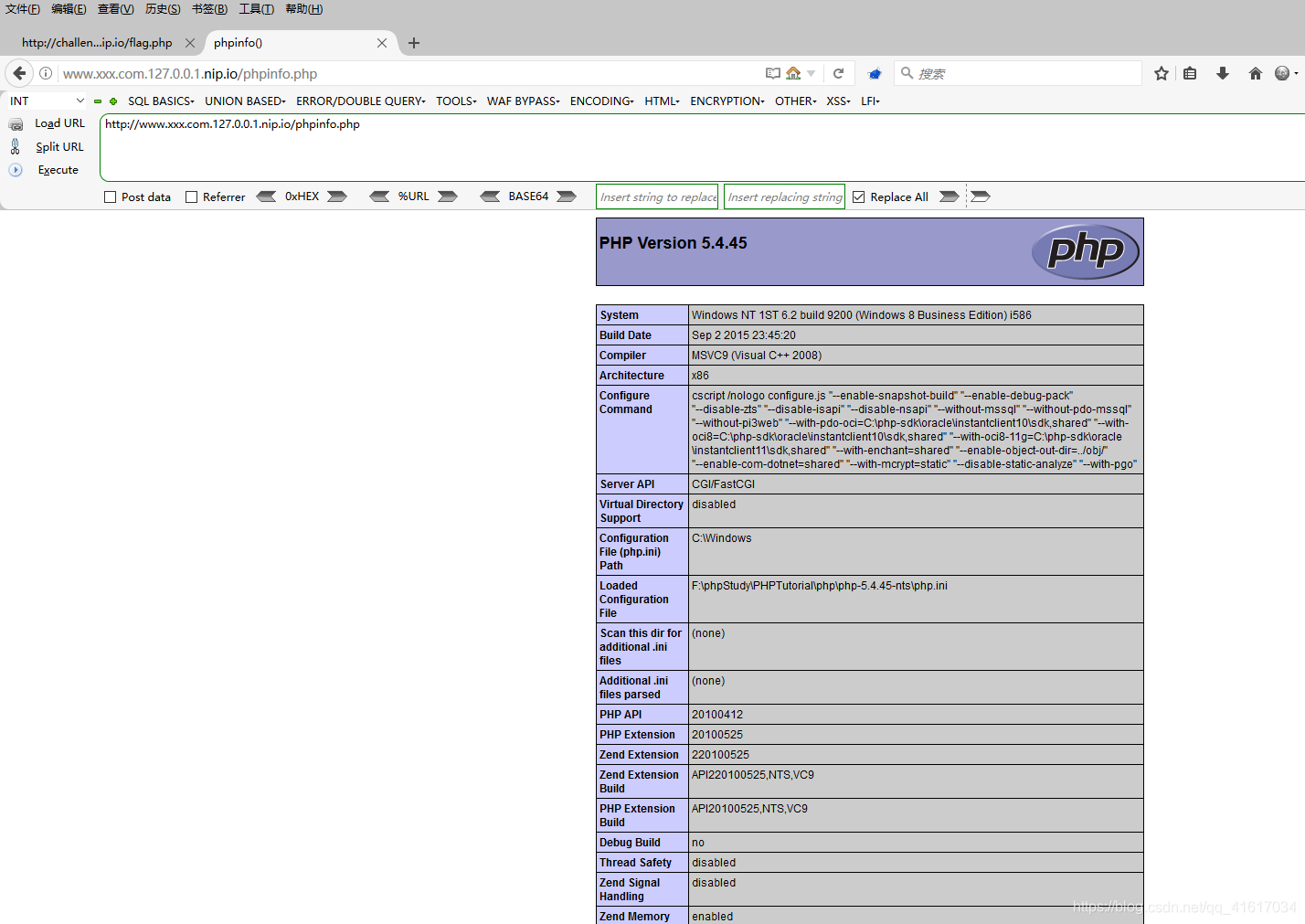Click the blue extension icon beside reload
The image size is (1305, 924).
coord(875,74)
